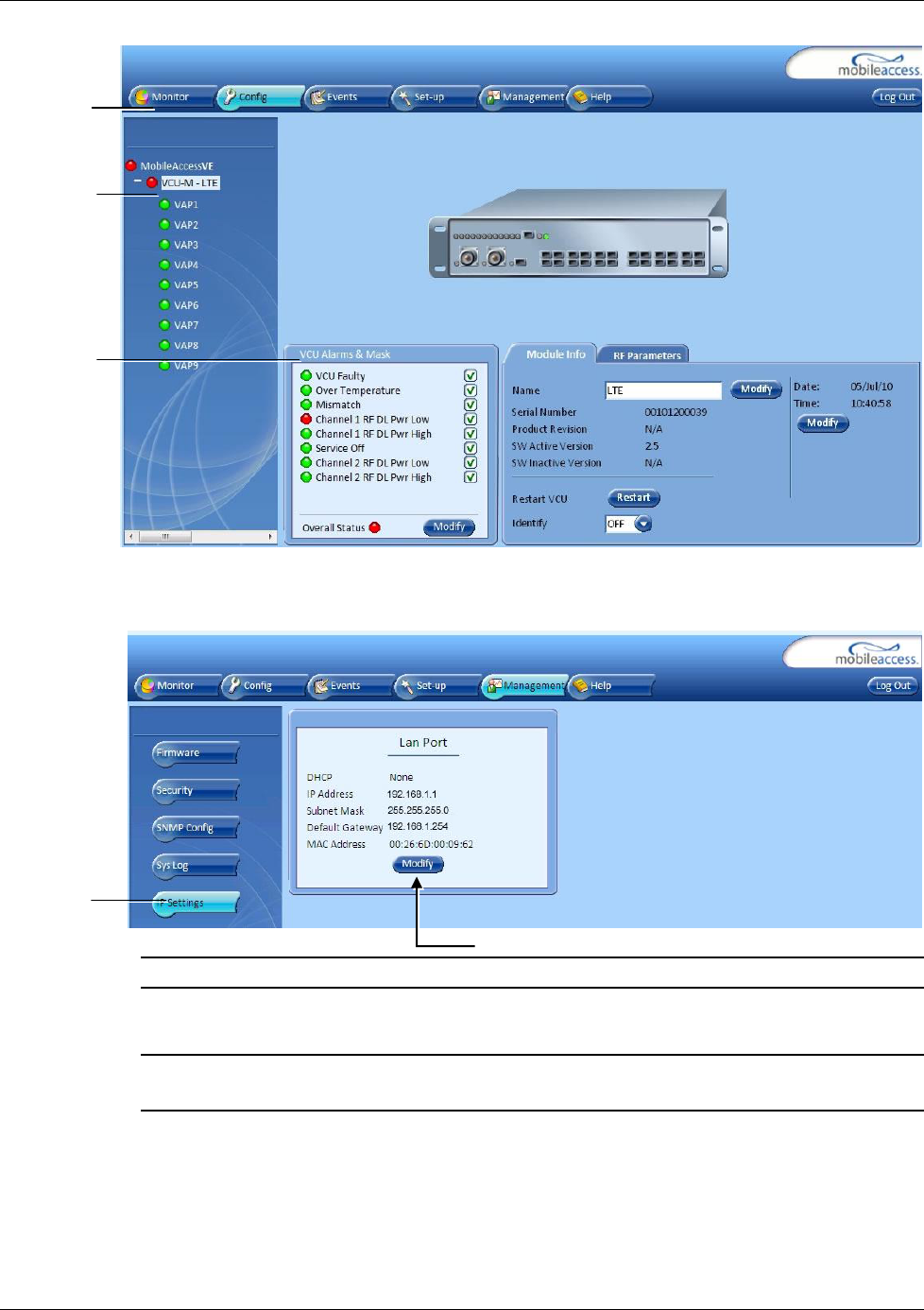Select VAP5 in the device tree
This screenshot has width=924, height=1310.
pyautogui.click(x=186, y=284)
